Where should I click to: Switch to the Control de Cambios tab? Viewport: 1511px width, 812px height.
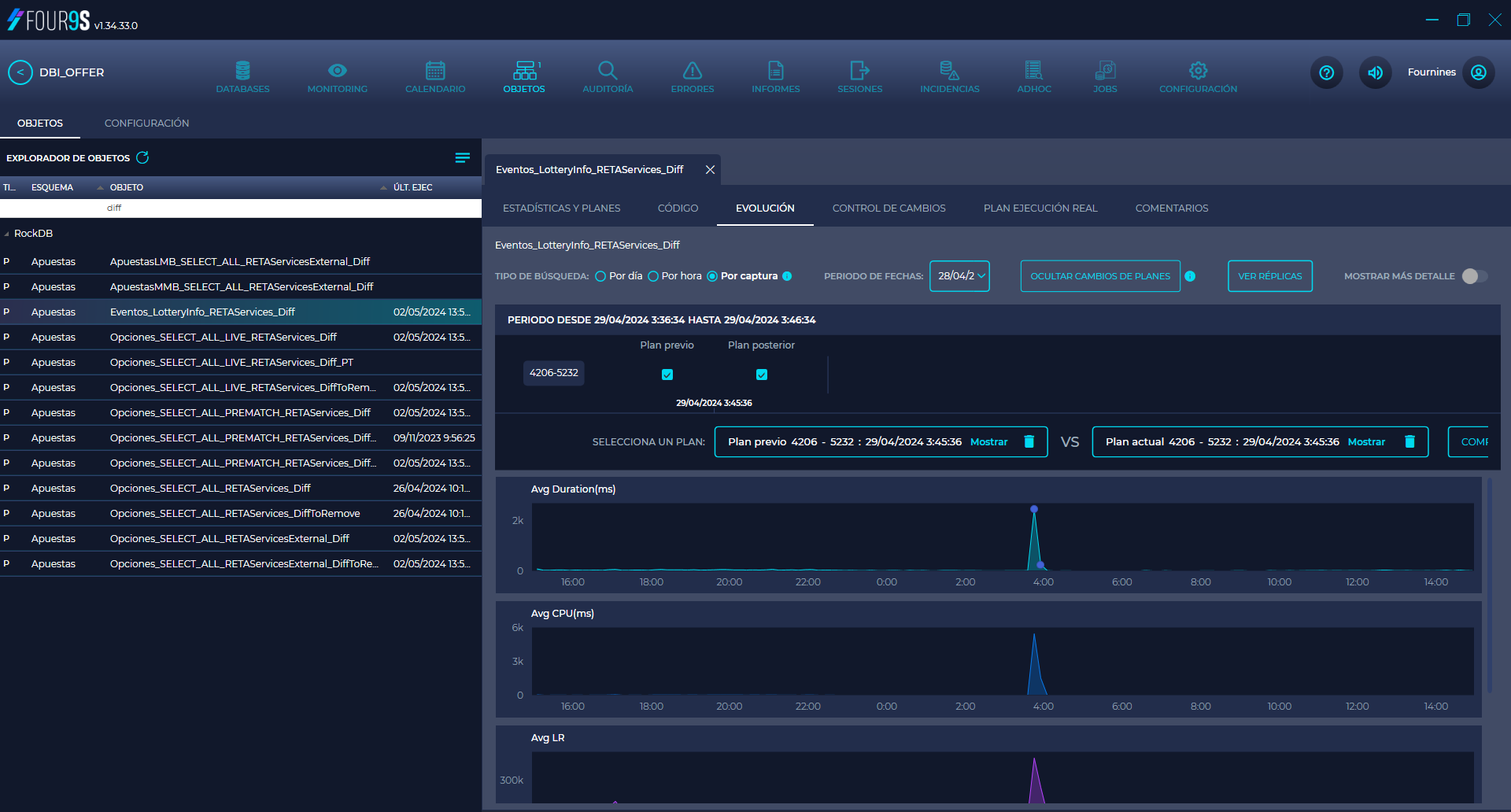pos(888,208)
